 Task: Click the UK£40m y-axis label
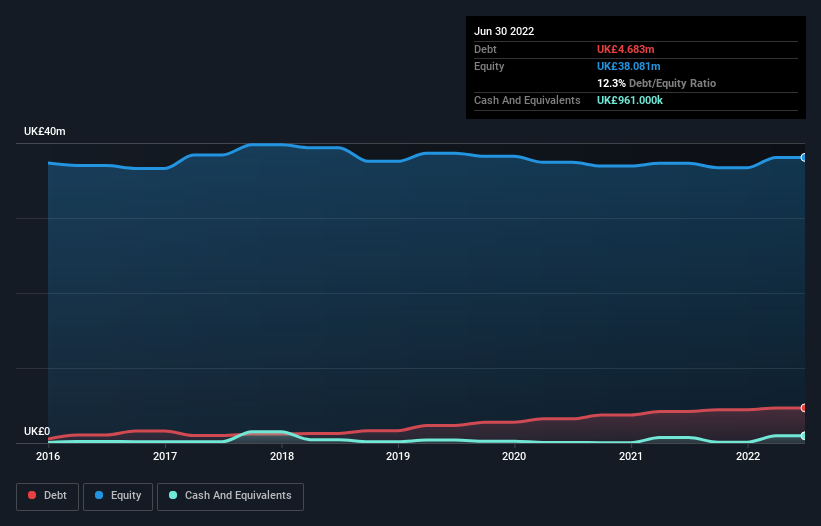(x=45, y=131)
